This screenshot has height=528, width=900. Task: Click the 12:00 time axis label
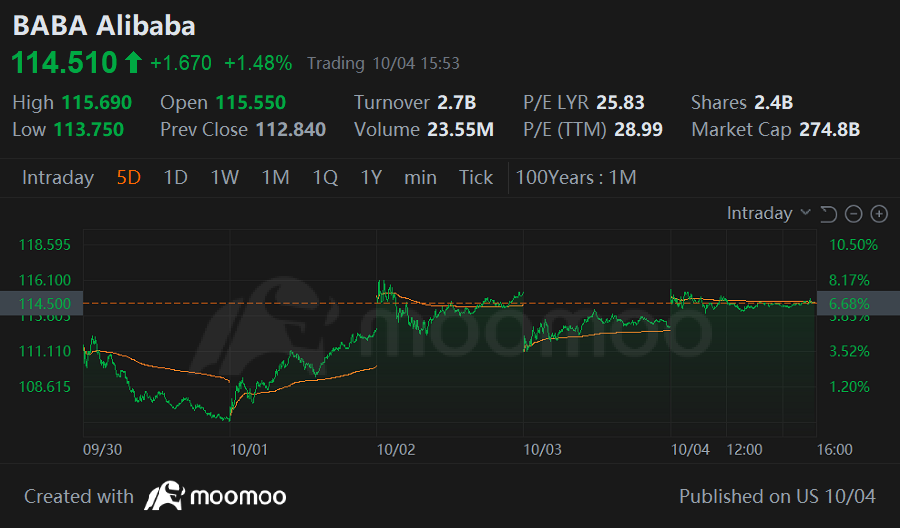pos(744,449)
